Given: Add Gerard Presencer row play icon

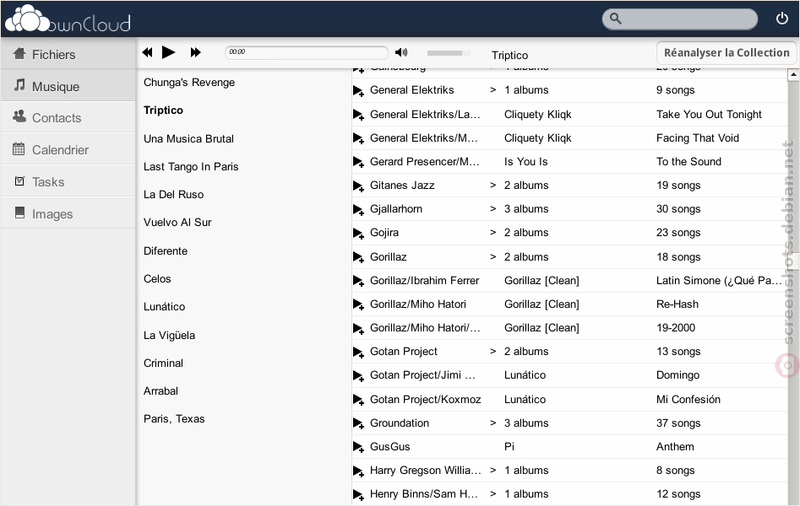Looking at the screenshot, I should point(359,162).
